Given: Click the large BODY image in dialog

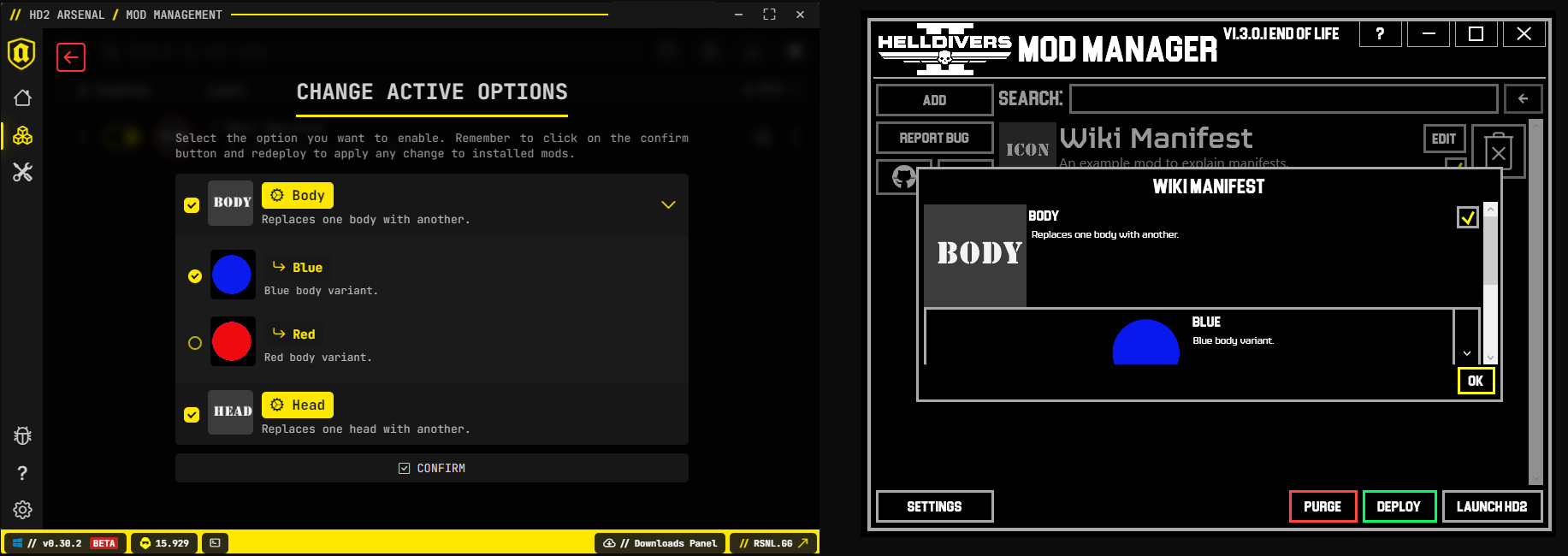Looking at the screenshot, I should (x=975, y=255).
